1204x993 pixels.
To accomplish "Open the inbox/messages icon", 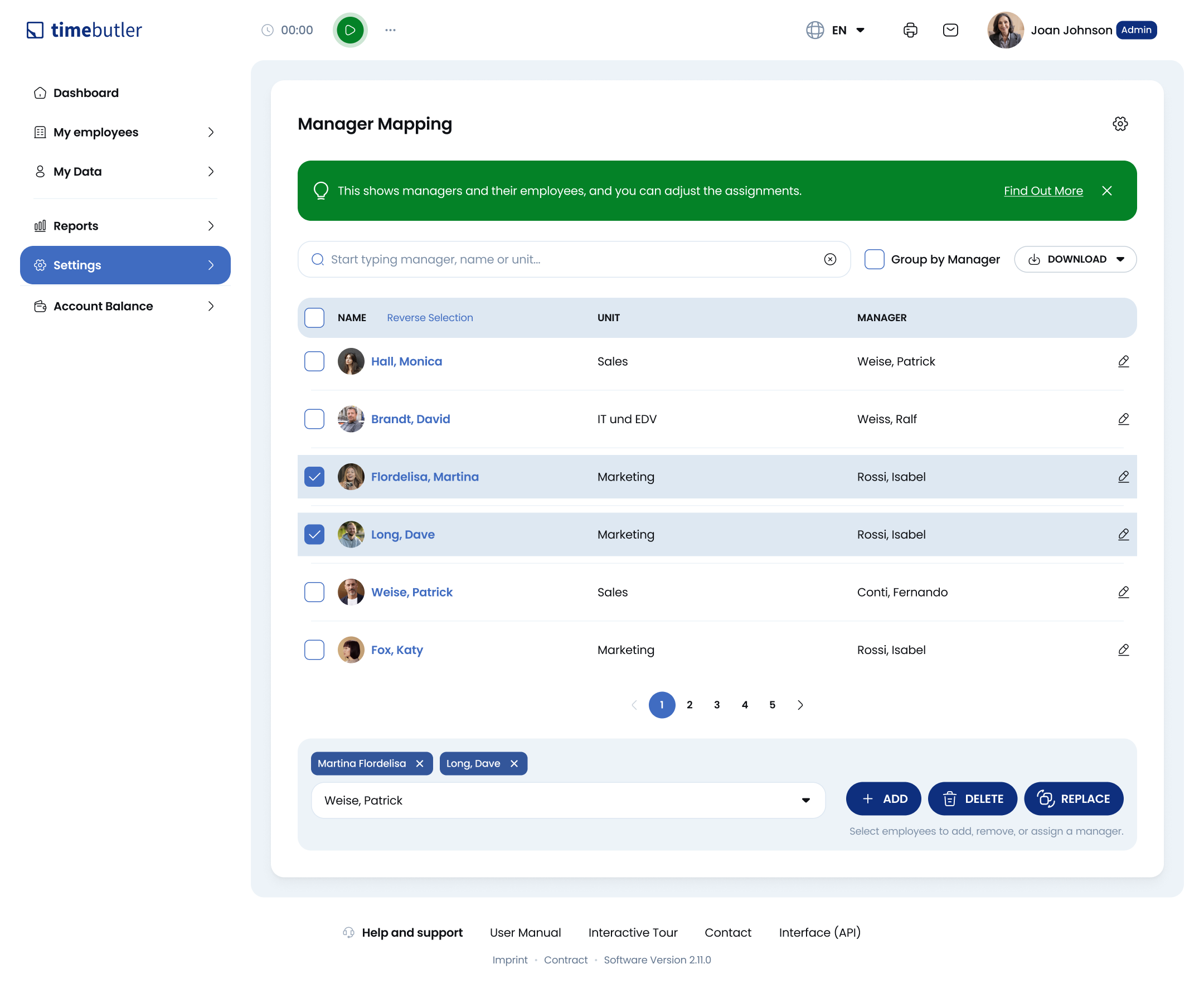I will [x=950, y=30].
